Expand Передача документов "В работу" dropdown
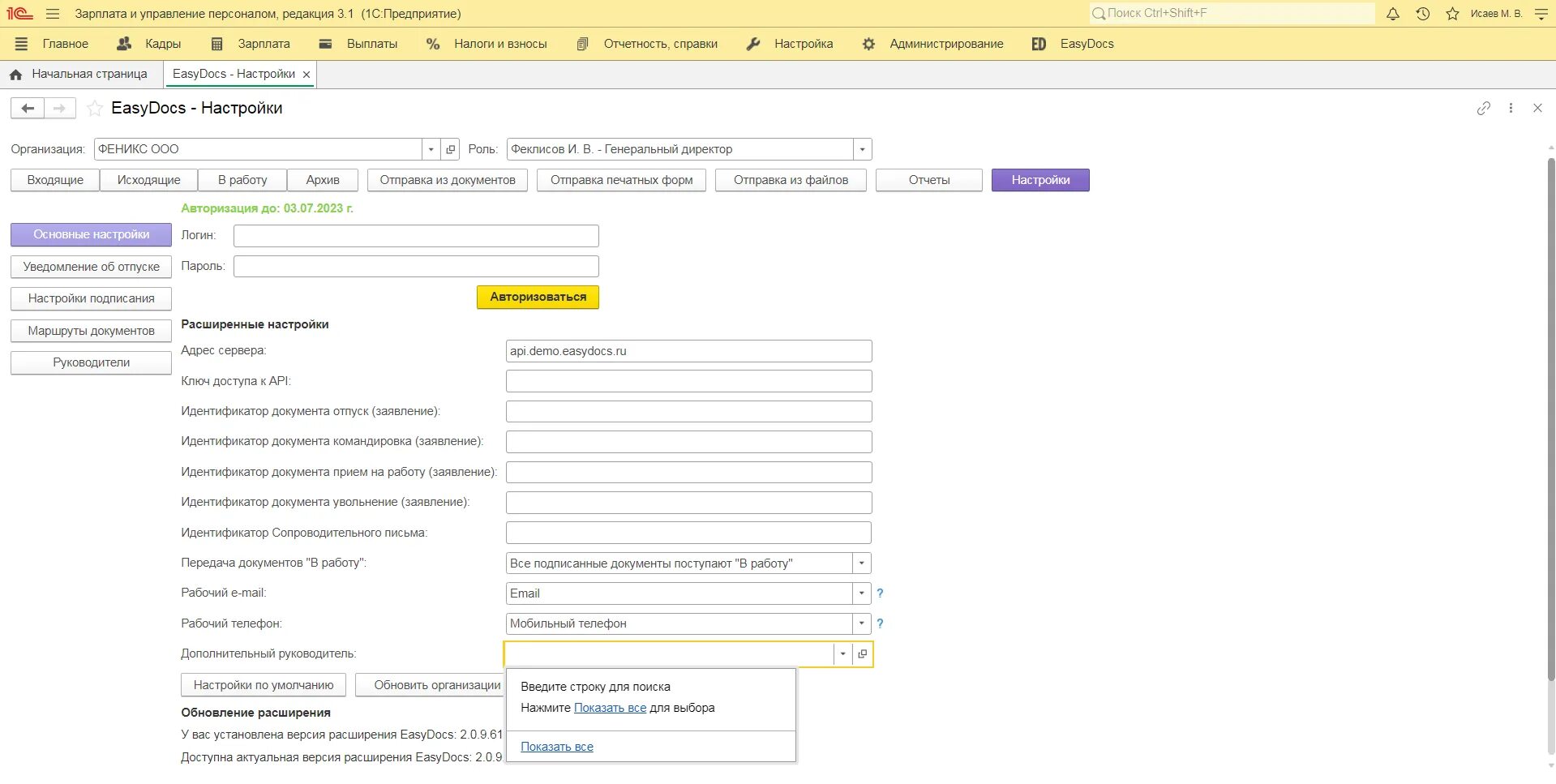This screenshot has height=784, width=1556. click(x=862, y=563)
